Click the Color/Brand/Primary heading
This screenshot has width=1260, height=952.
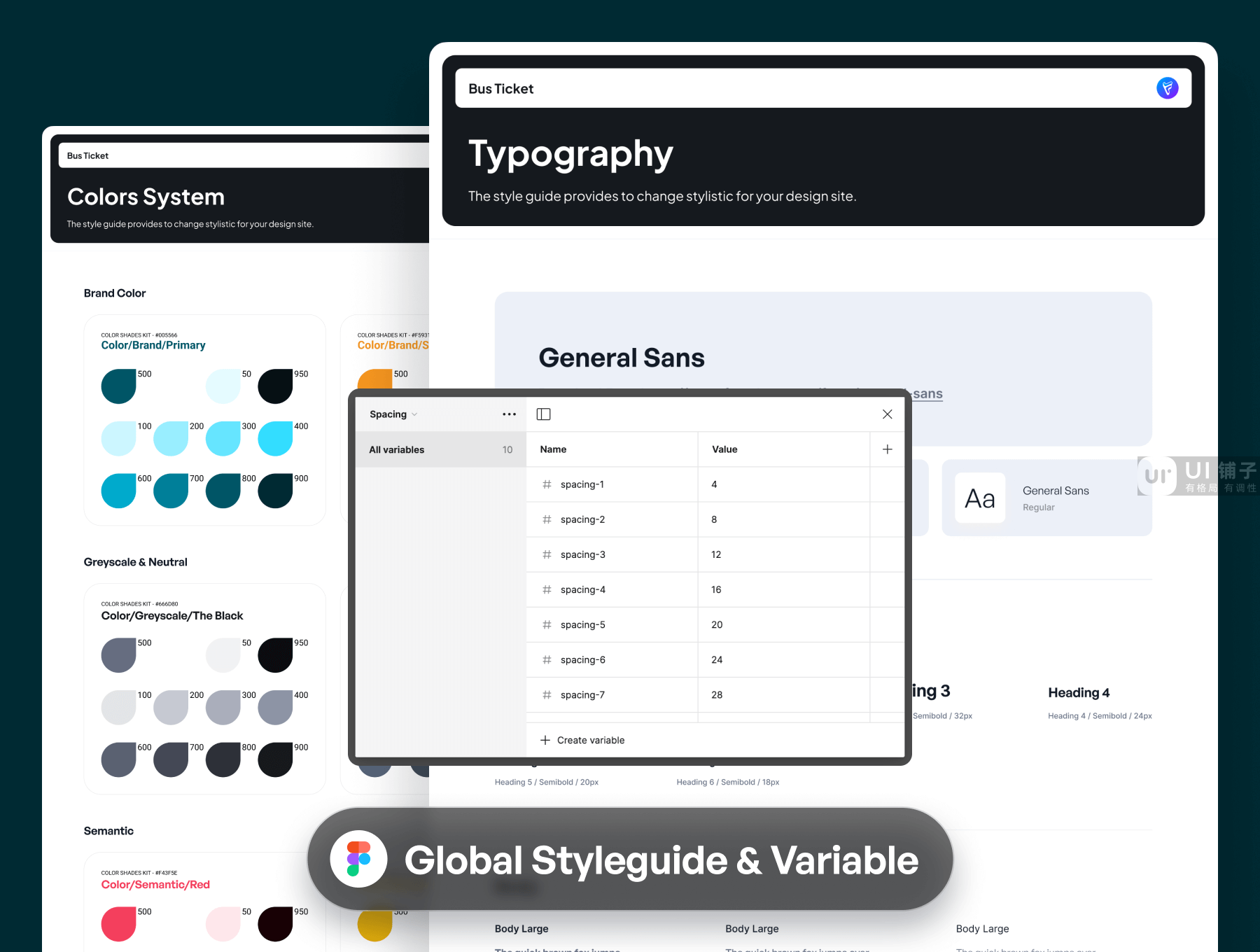(x=153, y=345)
